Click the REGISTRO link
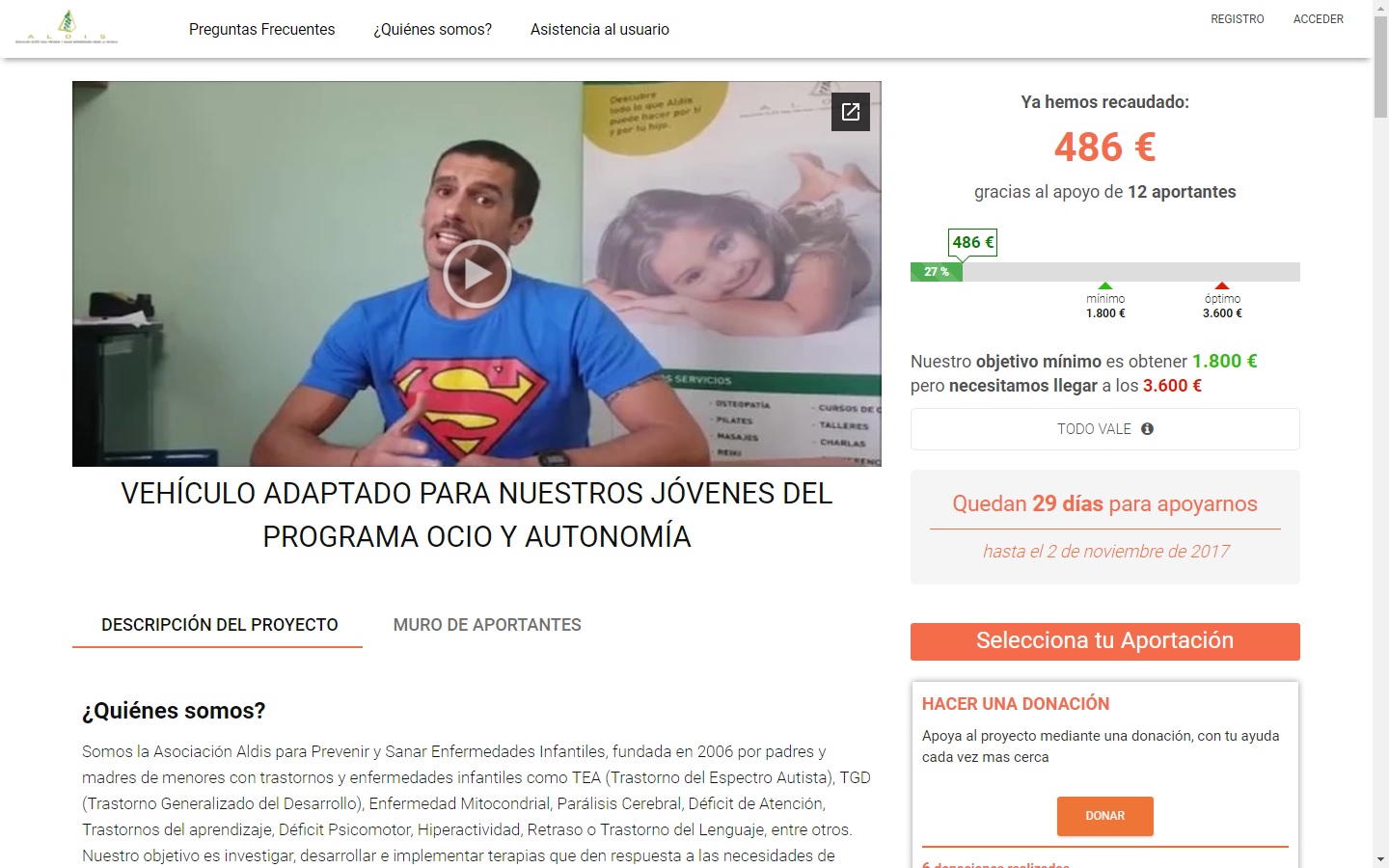Viewport: 1389px width, 868px height. (x=1238, y=19)
